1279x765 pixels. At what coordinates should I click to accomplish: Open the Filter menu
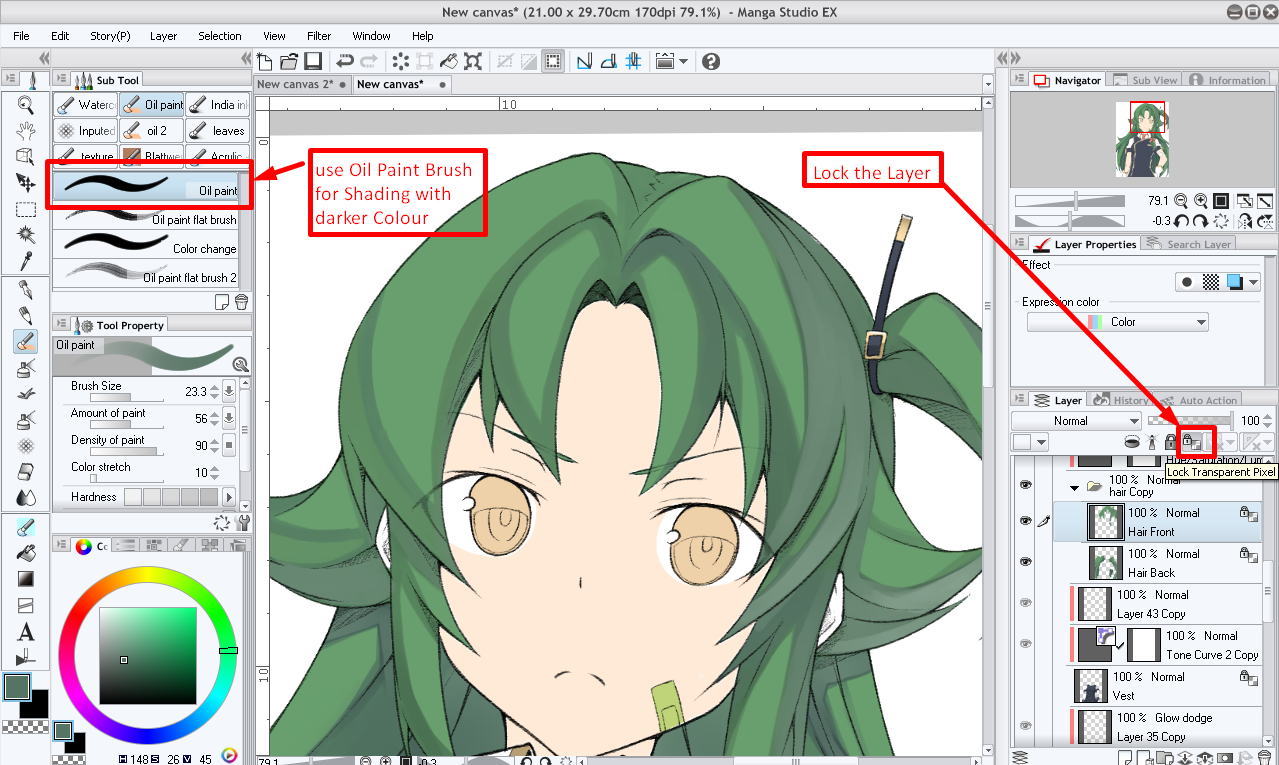(319, 36)
